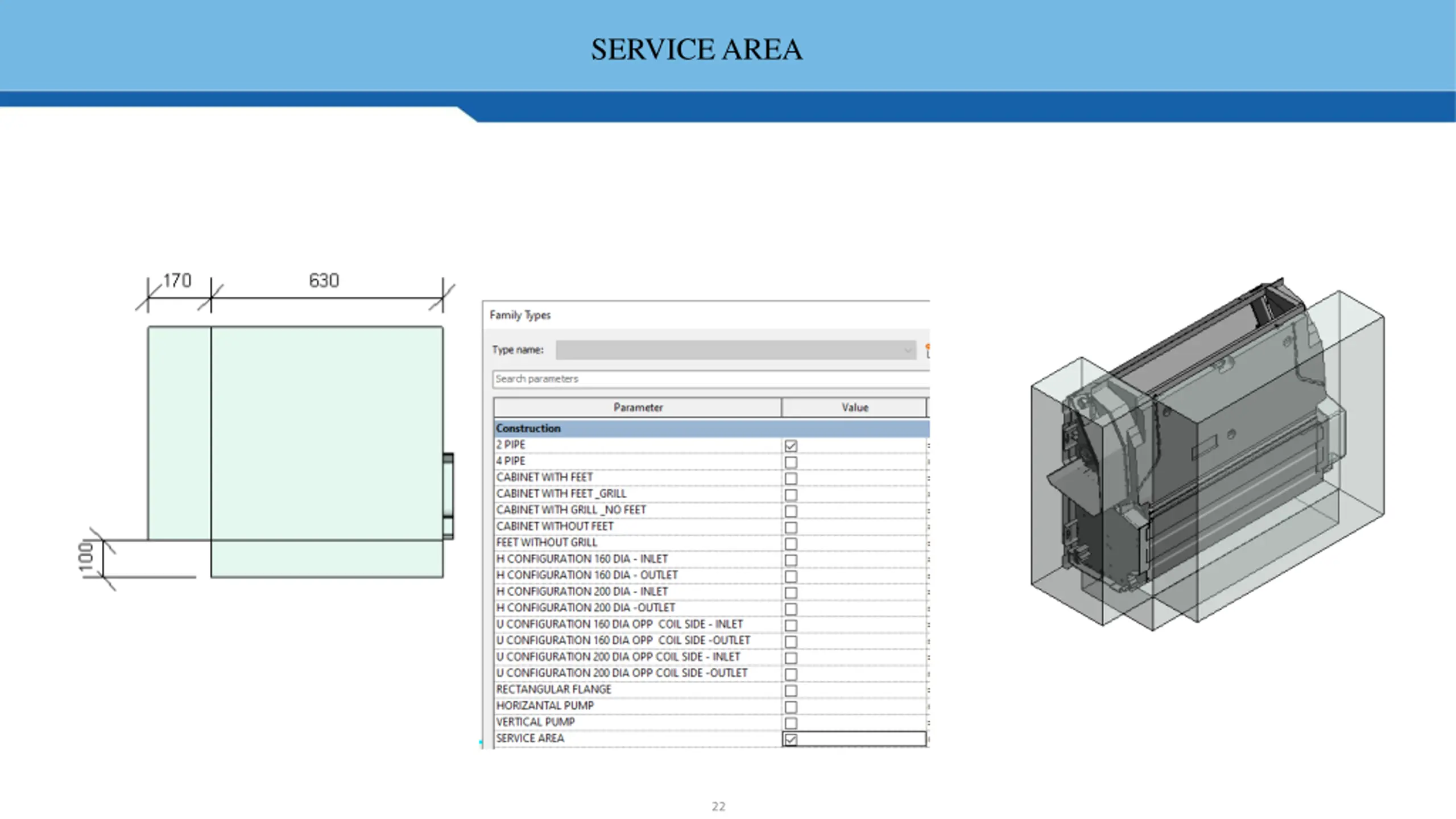Click the orange icon beside Type name
Screen dimensions: 1456x819
pyautogui.click(x=927, y=350)
